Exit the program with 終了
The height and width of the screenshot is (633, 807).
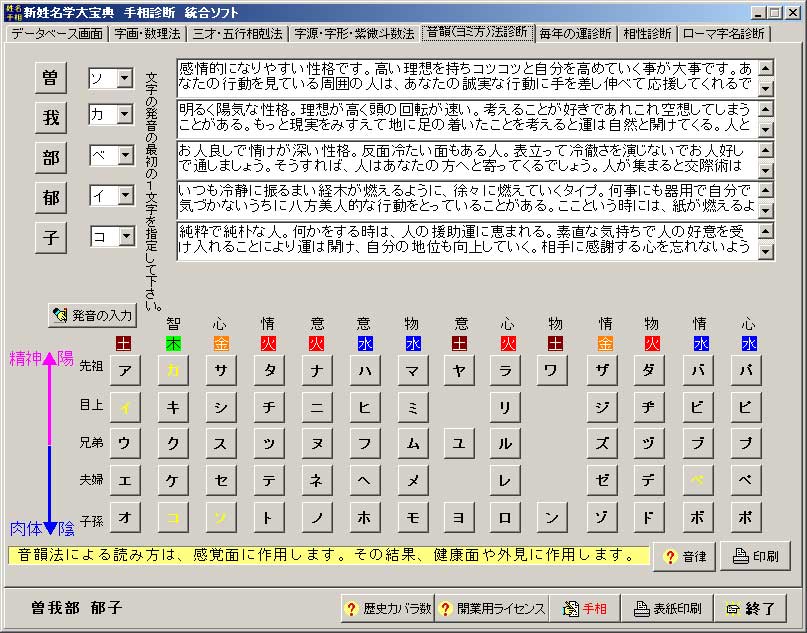750,608
